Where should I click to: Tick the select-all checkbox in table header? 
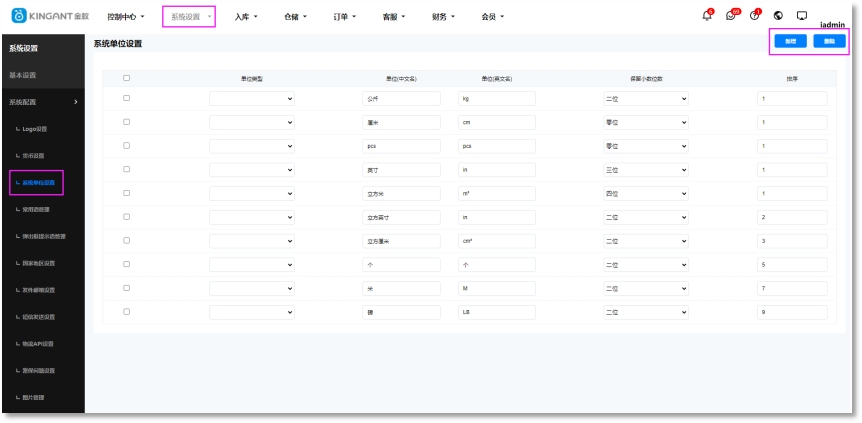pos(126,78)
